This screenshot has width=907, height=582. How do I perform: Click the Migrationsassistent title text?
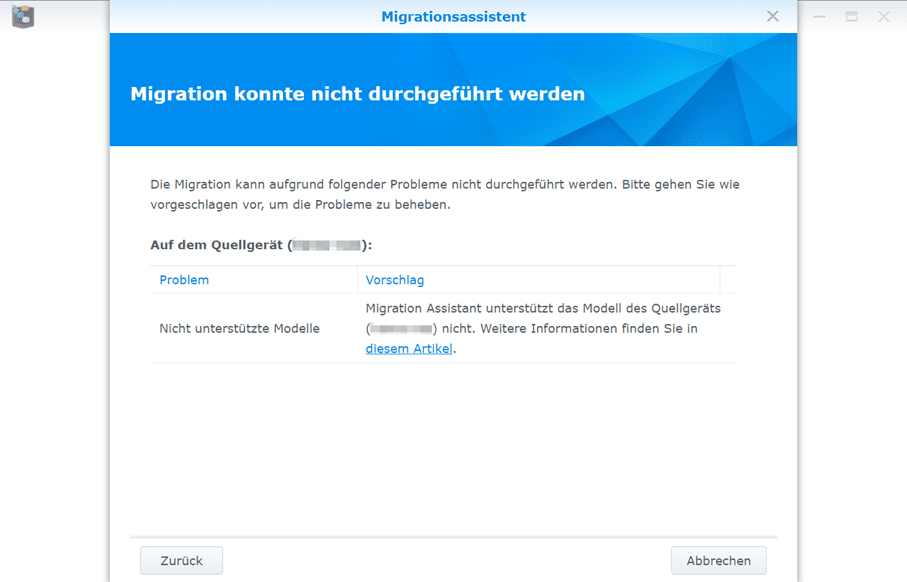pos(454,17)
